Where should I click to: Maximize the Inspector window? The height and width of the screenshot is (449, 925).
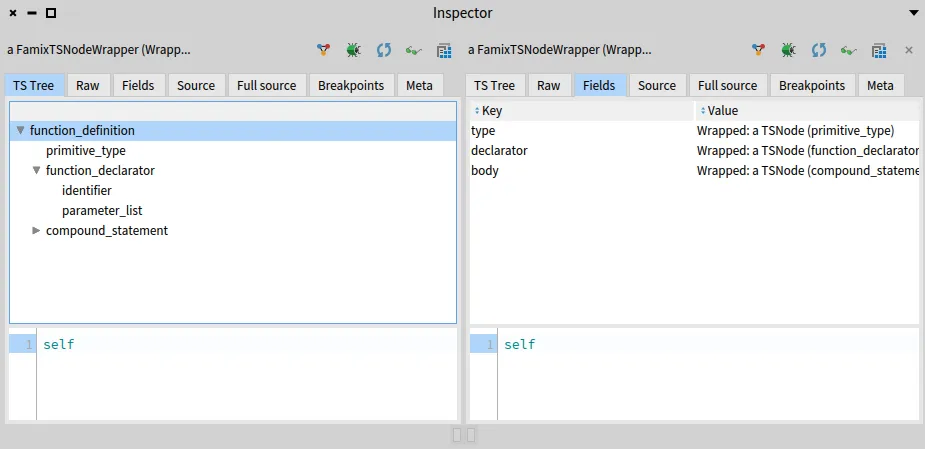[51, 13]
